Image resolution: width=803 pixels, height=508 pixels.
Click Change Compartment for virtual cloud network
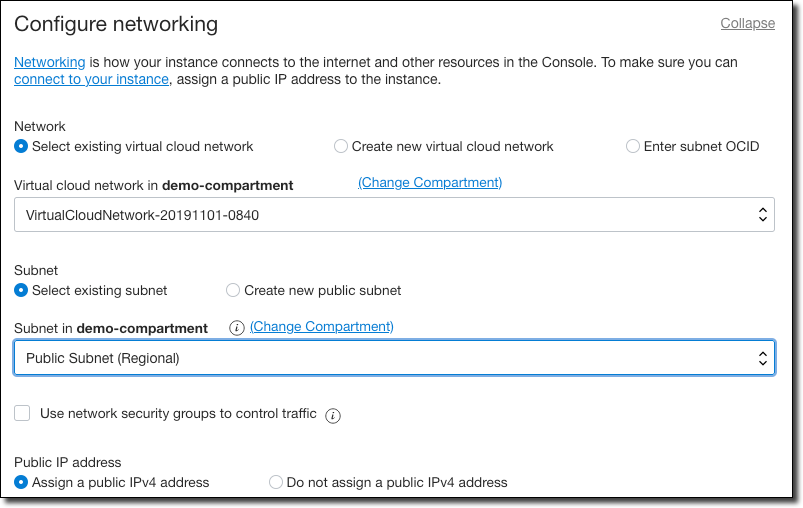pos(430,182)
